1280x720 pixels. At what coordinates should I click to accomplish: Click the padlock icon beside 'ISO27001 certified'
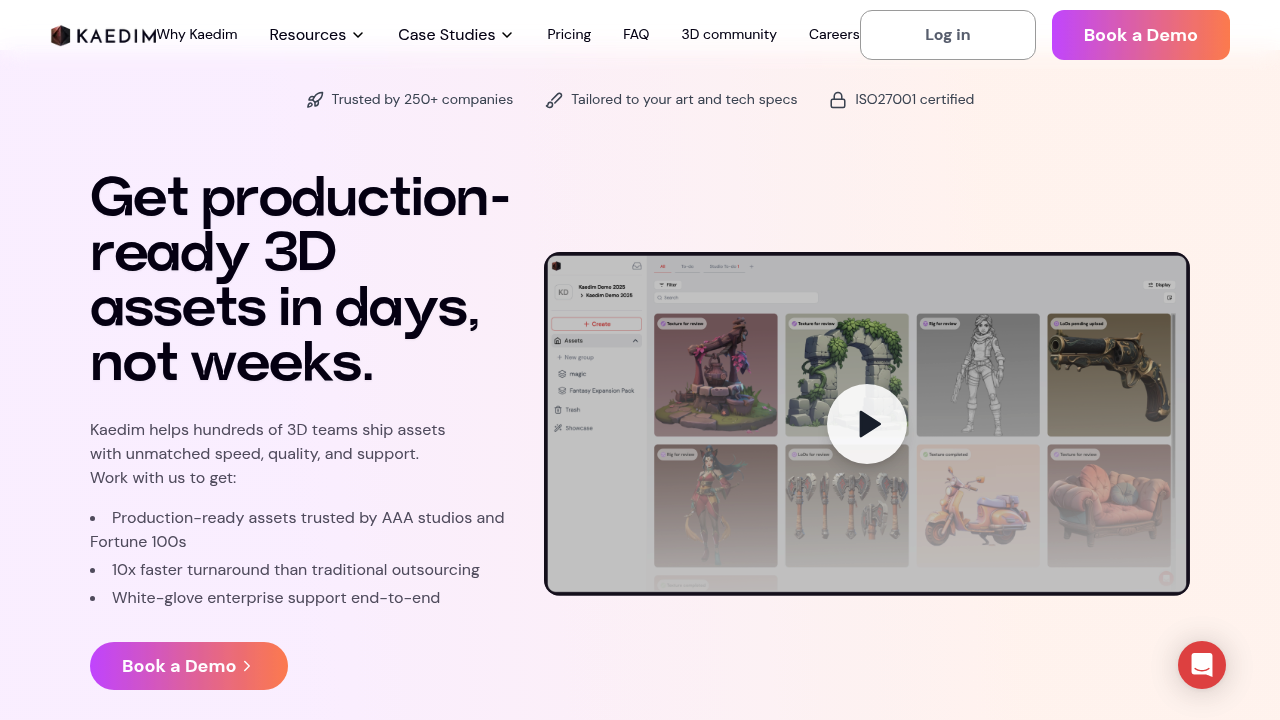pos(838,99)
